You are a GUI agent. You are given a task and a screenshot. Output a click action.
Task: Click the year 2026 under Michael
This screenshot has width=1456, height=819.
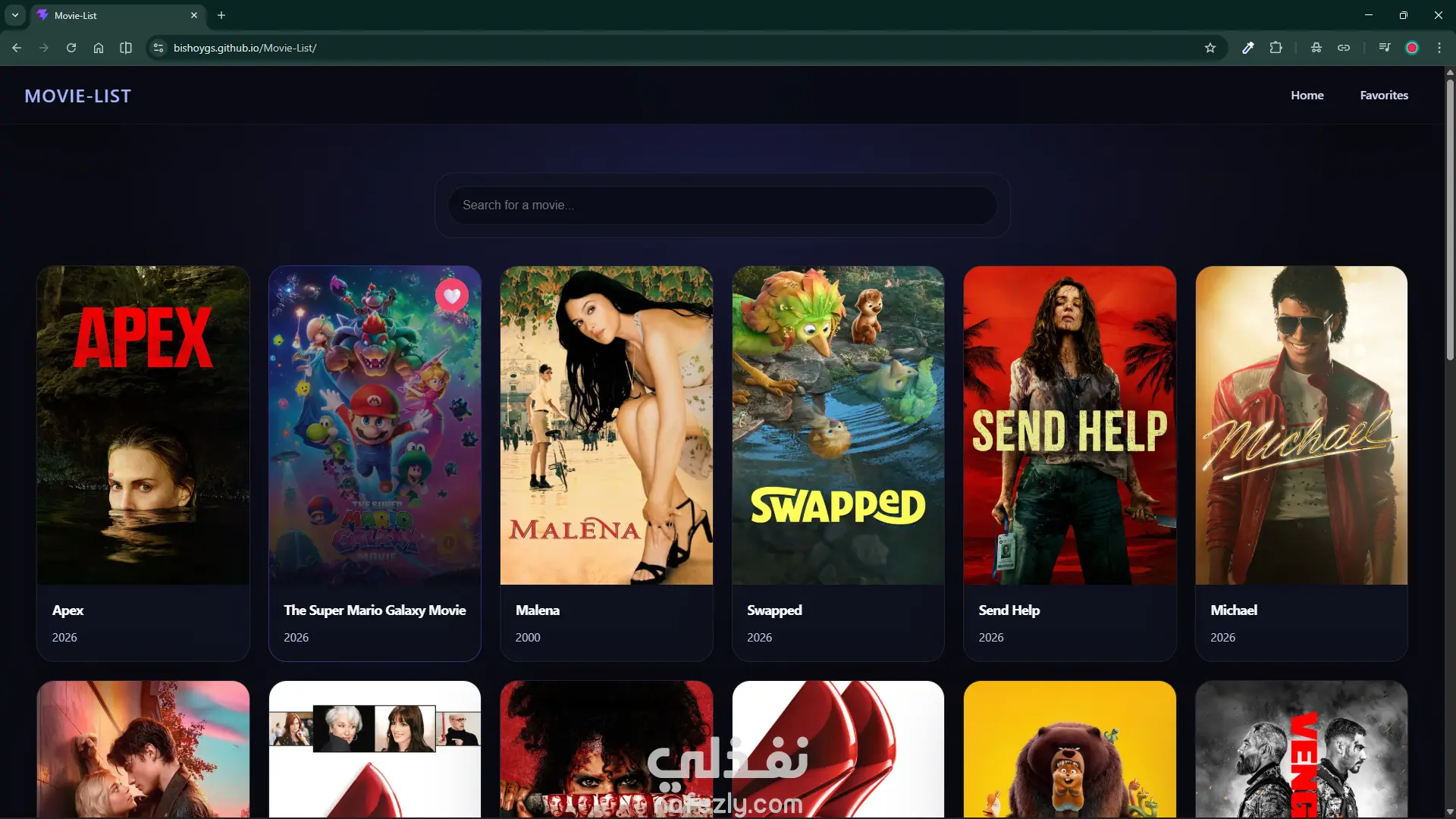pos(1222,638)
